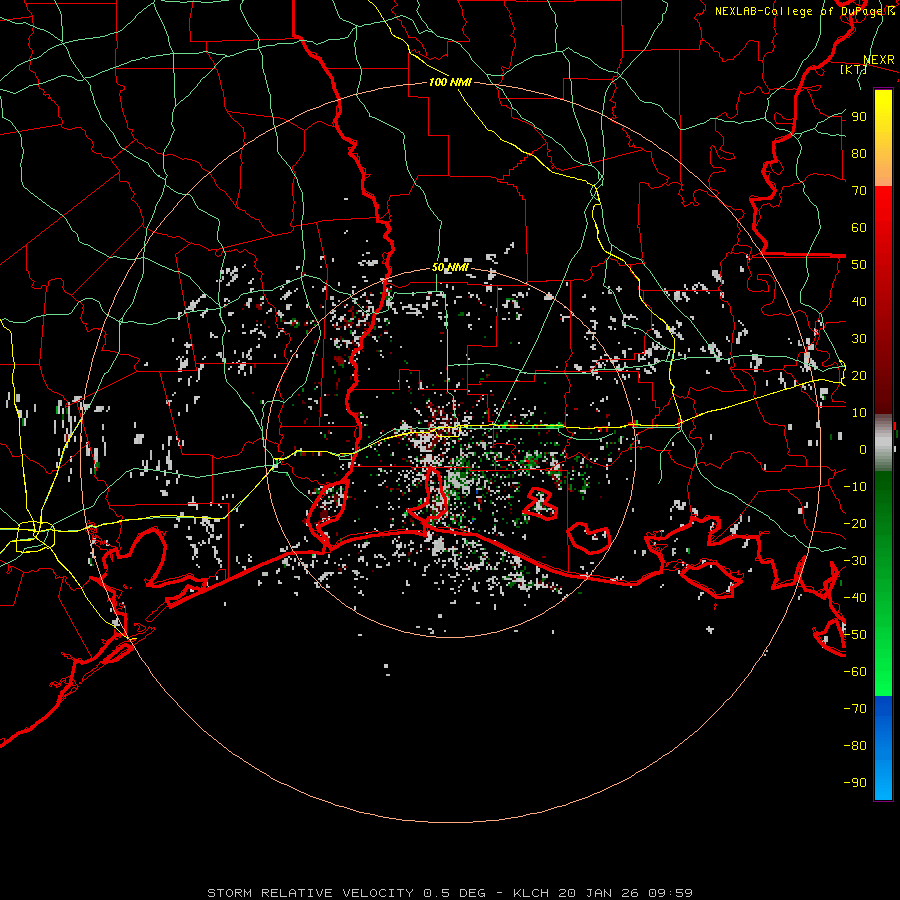Screen dimensions: 900x900
Task: Click the -30 value on the velocity scale
Action: [x=855, y=561]
